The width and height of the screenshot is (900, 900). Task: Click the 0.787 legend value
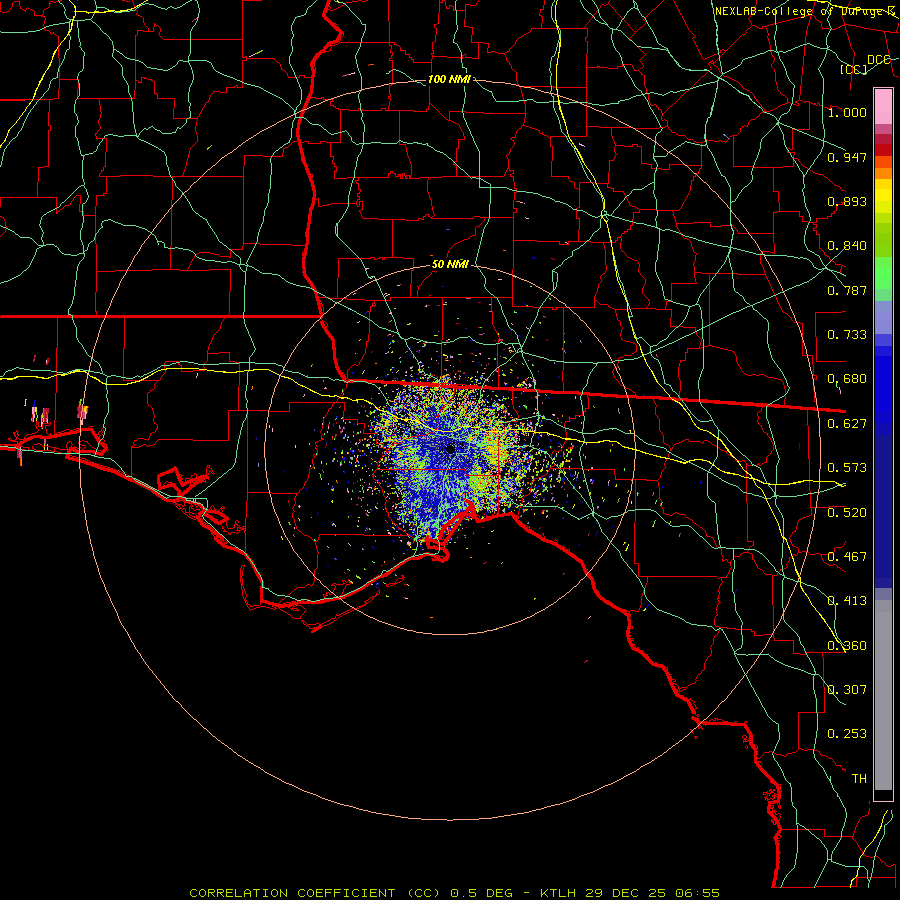847,290
